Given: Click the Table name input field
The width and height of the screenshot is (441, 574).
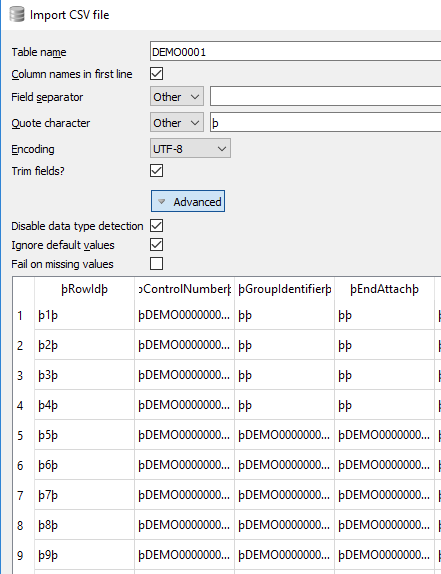Looking at the screenshot, I should pos(296,51).
